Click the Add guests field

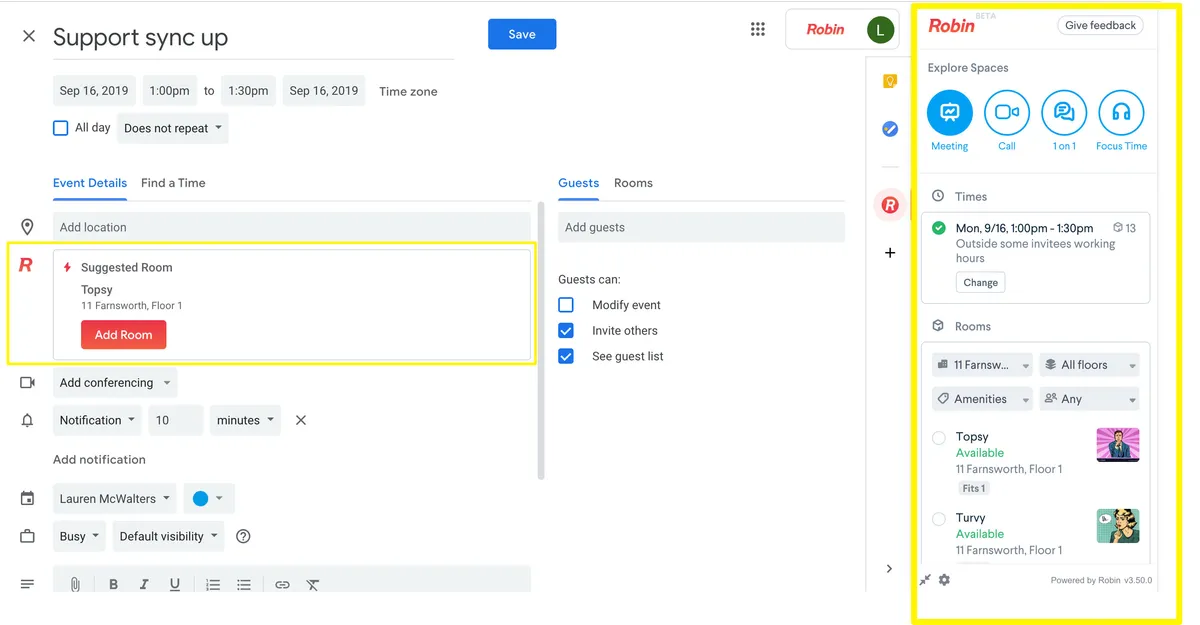[x=701, y=227]
